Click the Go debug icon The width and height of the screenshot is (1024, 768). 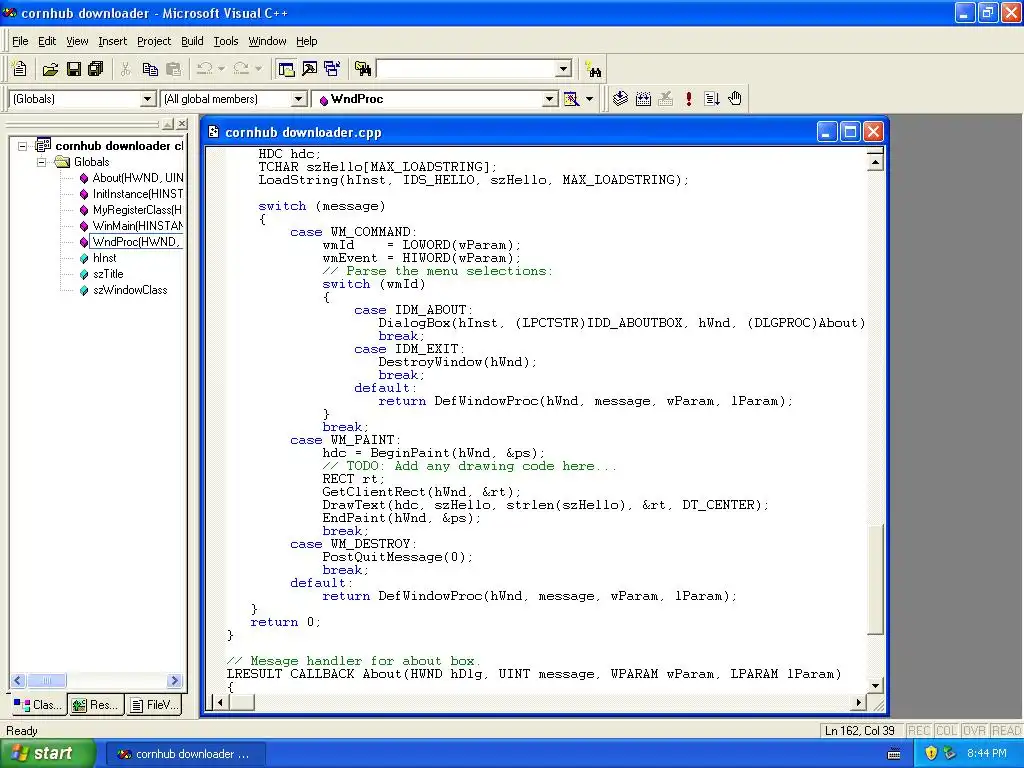(x=711, y=99)
